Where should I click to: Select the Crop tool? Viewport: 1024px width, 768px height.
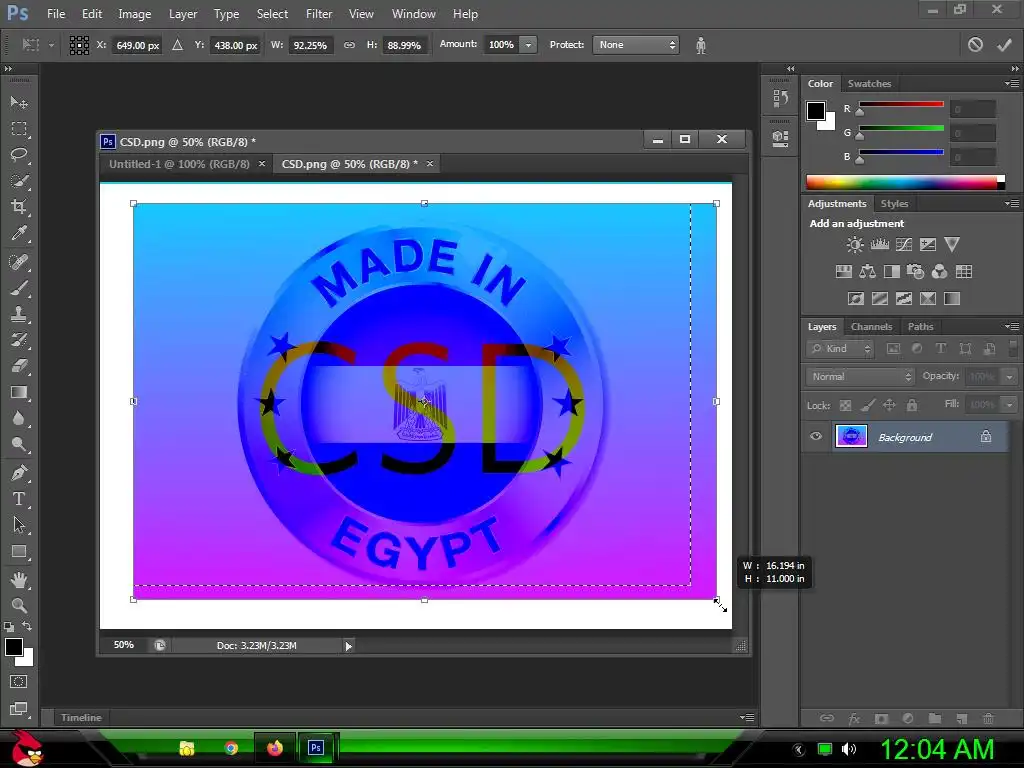click(19, 207)
